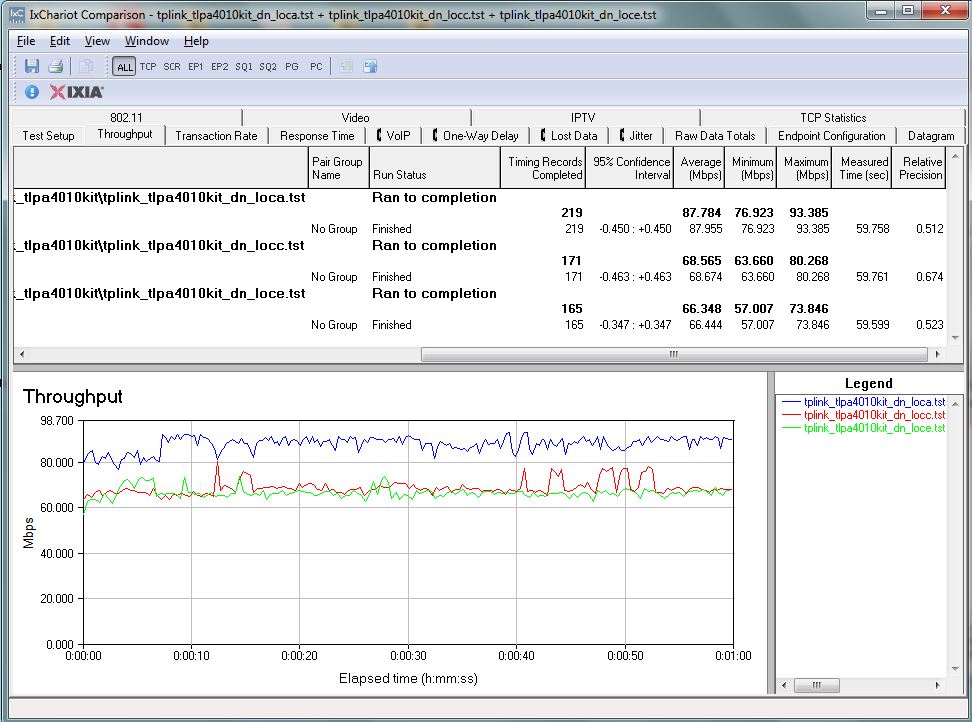Image resolution: width=972 pixels, height=722 pixels.
Task: Click the Run Status column header
Action: [435, 168]
